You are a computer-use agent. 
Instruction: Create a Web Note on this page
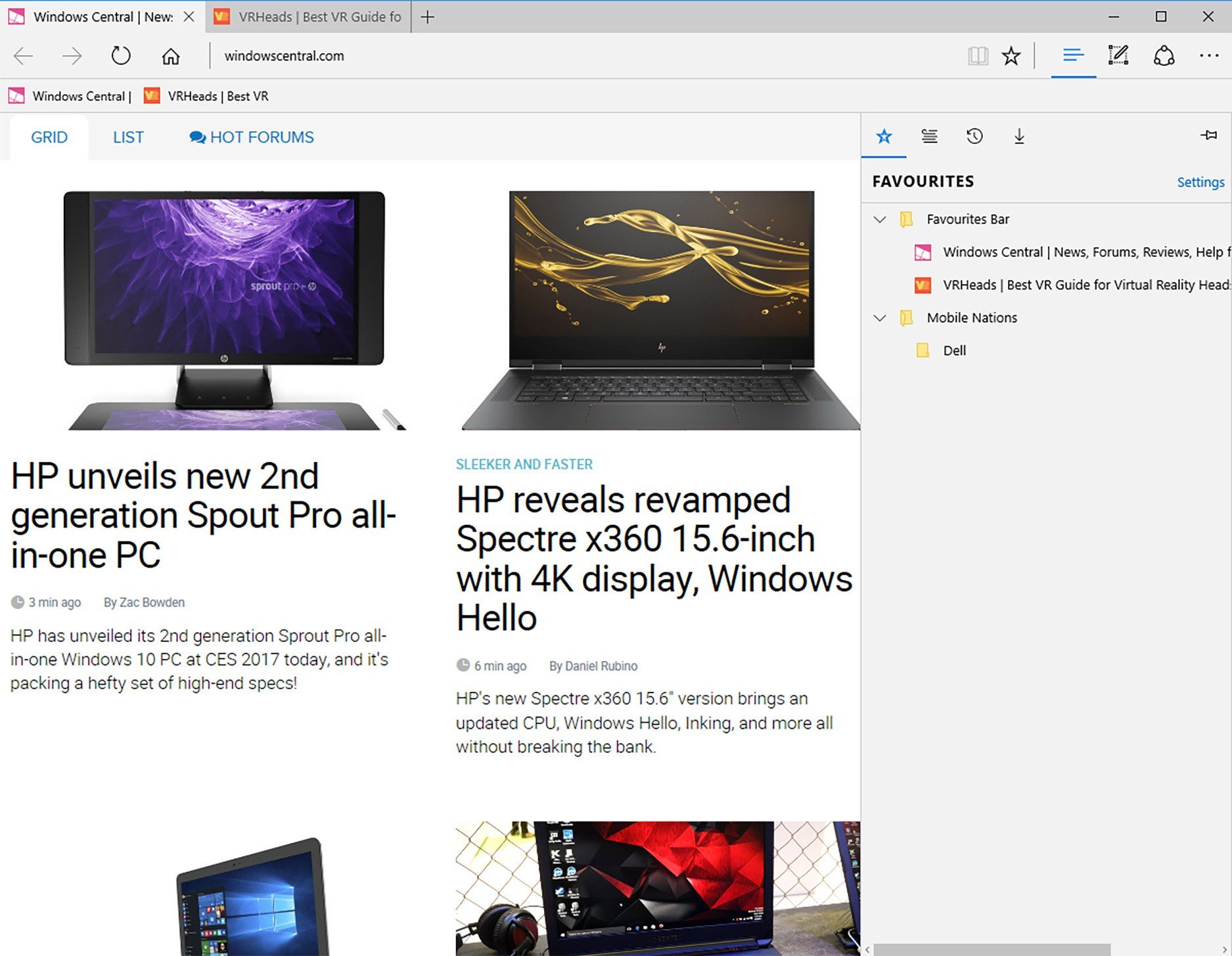(x=1118, y=56)
